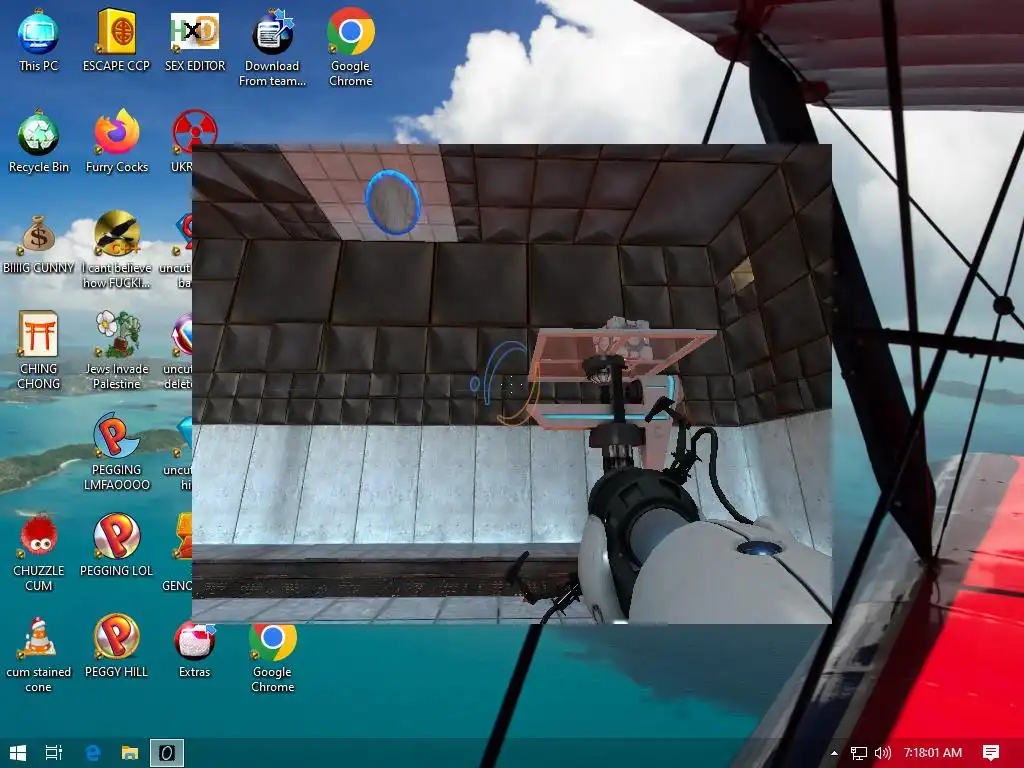Switch to the running app taskbar button
This screenshot has width=1024, height=768.
[167, 753]
